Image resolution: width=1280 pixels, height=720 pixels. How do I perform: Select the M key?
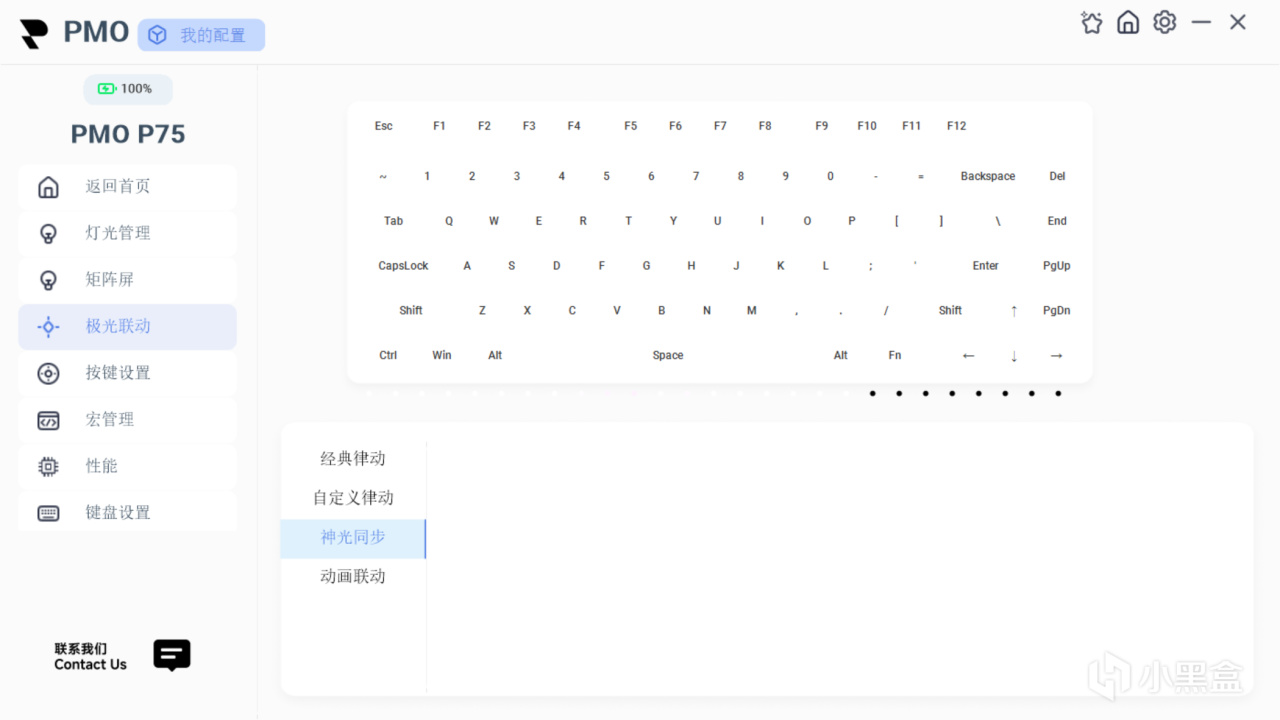[x=752, y=311]
